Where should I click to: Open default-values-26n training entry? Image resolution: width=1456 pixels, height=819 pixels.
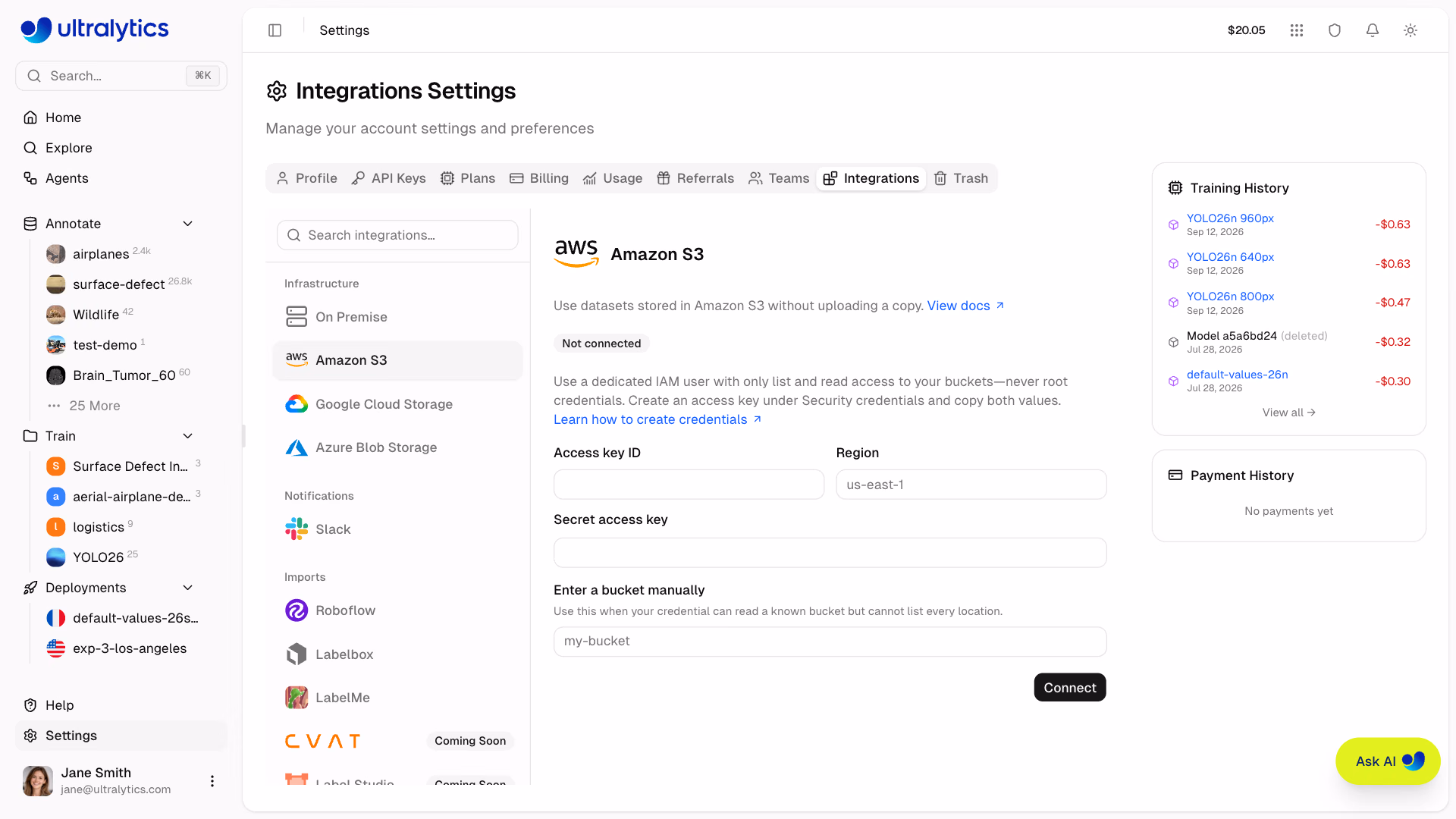pos(1237,375)
